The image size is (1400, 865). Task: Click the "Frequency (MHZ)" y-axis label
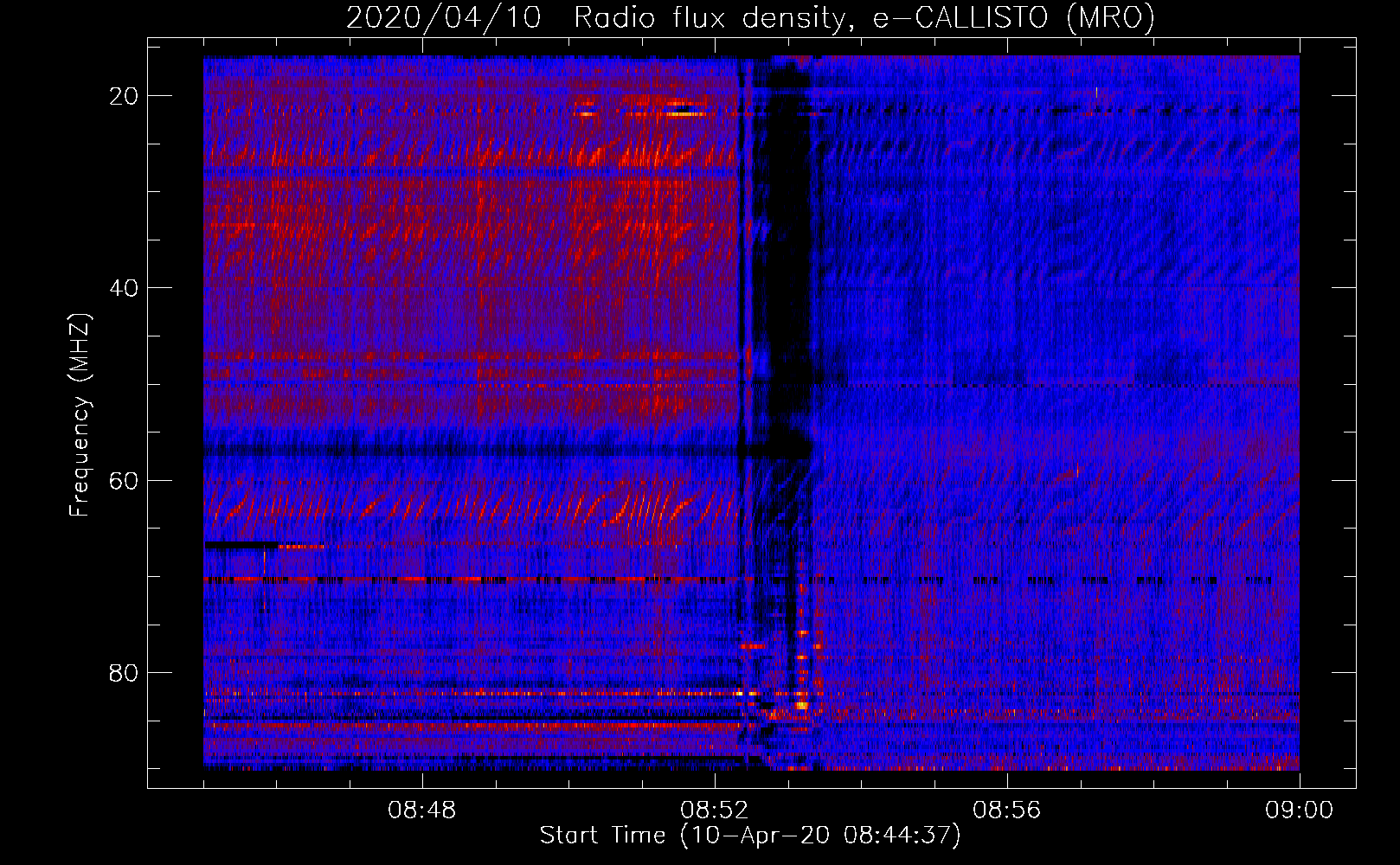80,414
